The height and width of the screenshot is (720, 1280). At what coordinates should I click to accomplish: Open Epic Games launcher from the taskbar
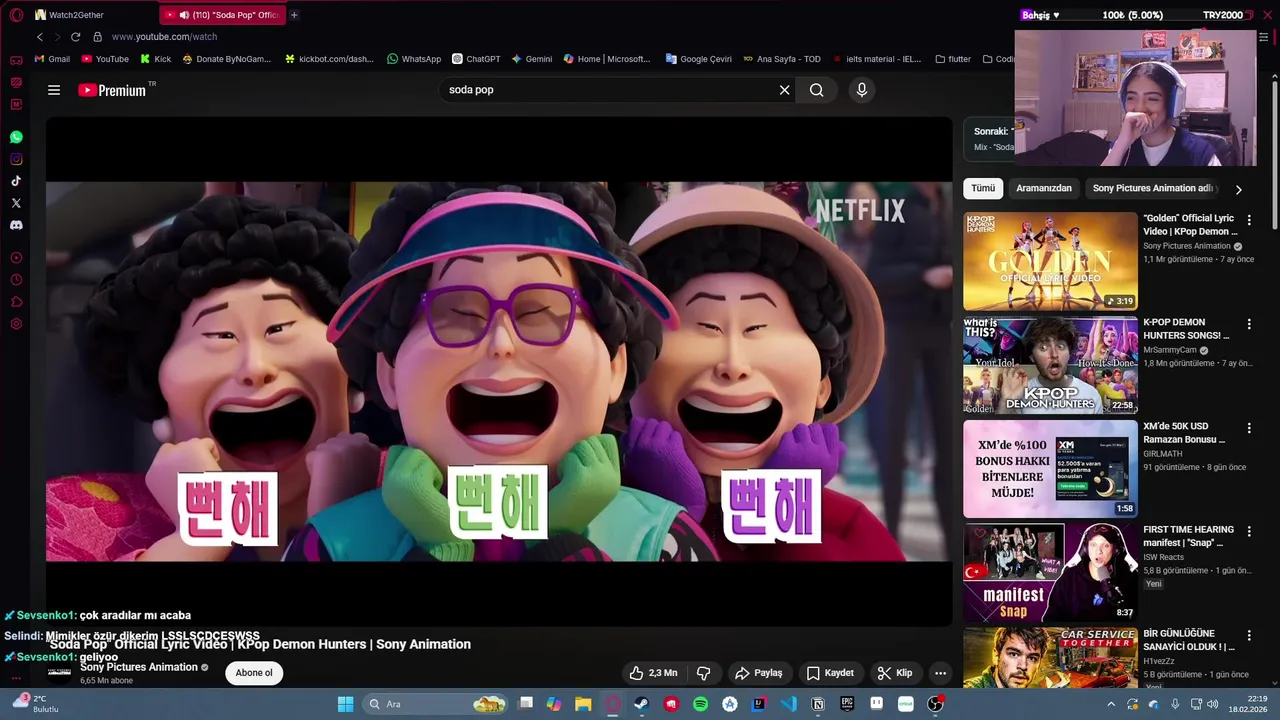[x=847, y=704]
